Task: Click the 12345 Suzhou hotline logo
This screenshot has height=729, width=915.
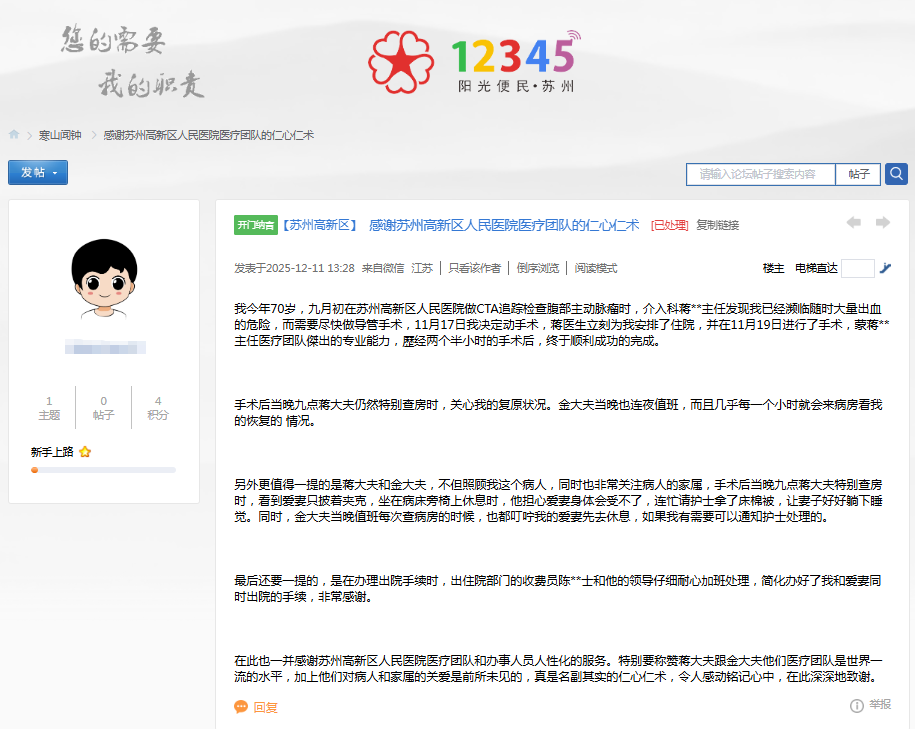Action: [472, 60]
